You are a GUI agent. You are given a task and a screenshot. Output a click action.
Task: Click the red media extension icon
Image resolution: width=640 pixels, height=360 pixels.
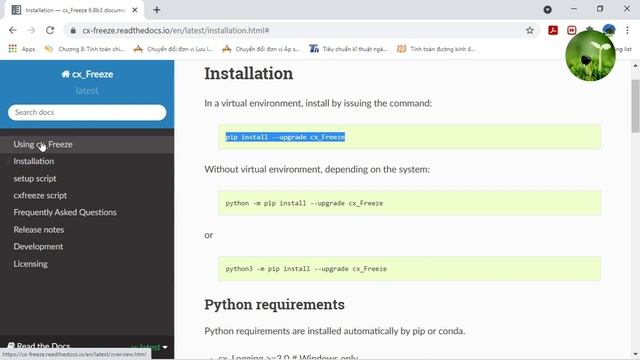coord(571,30)
